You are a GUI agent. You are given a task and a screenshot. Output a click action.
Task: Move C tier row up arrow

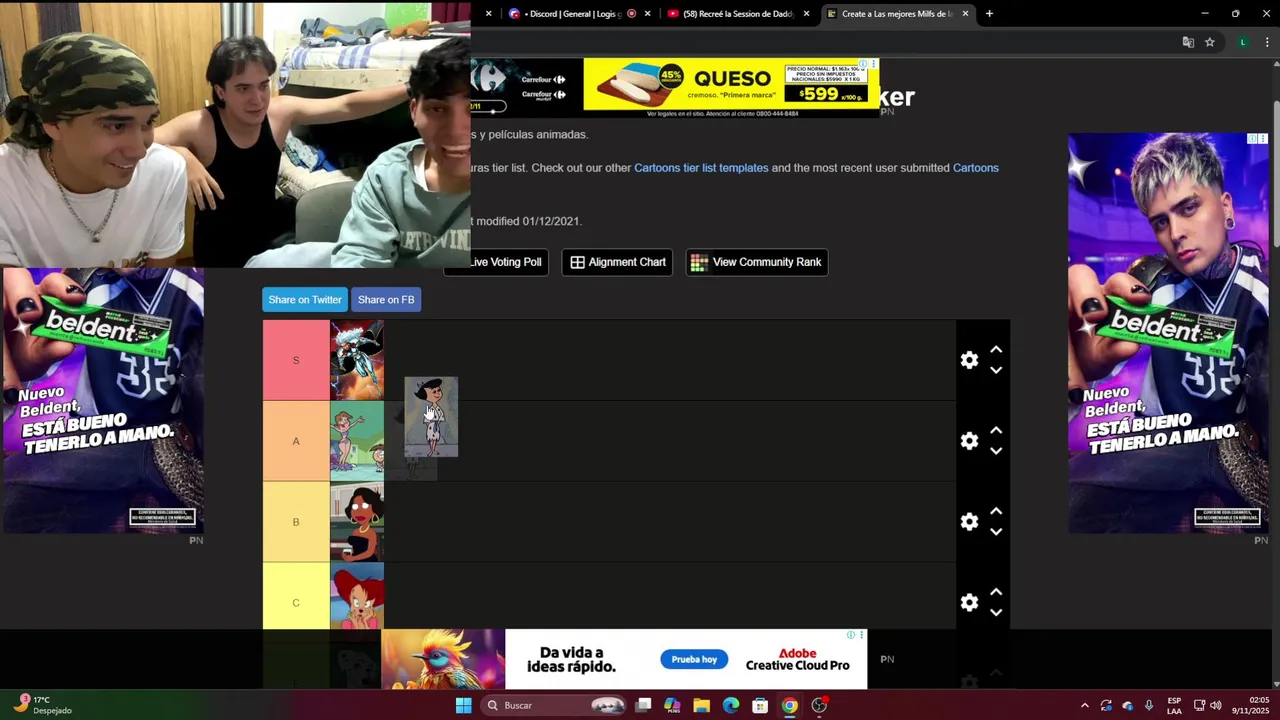tap(996, 593)
